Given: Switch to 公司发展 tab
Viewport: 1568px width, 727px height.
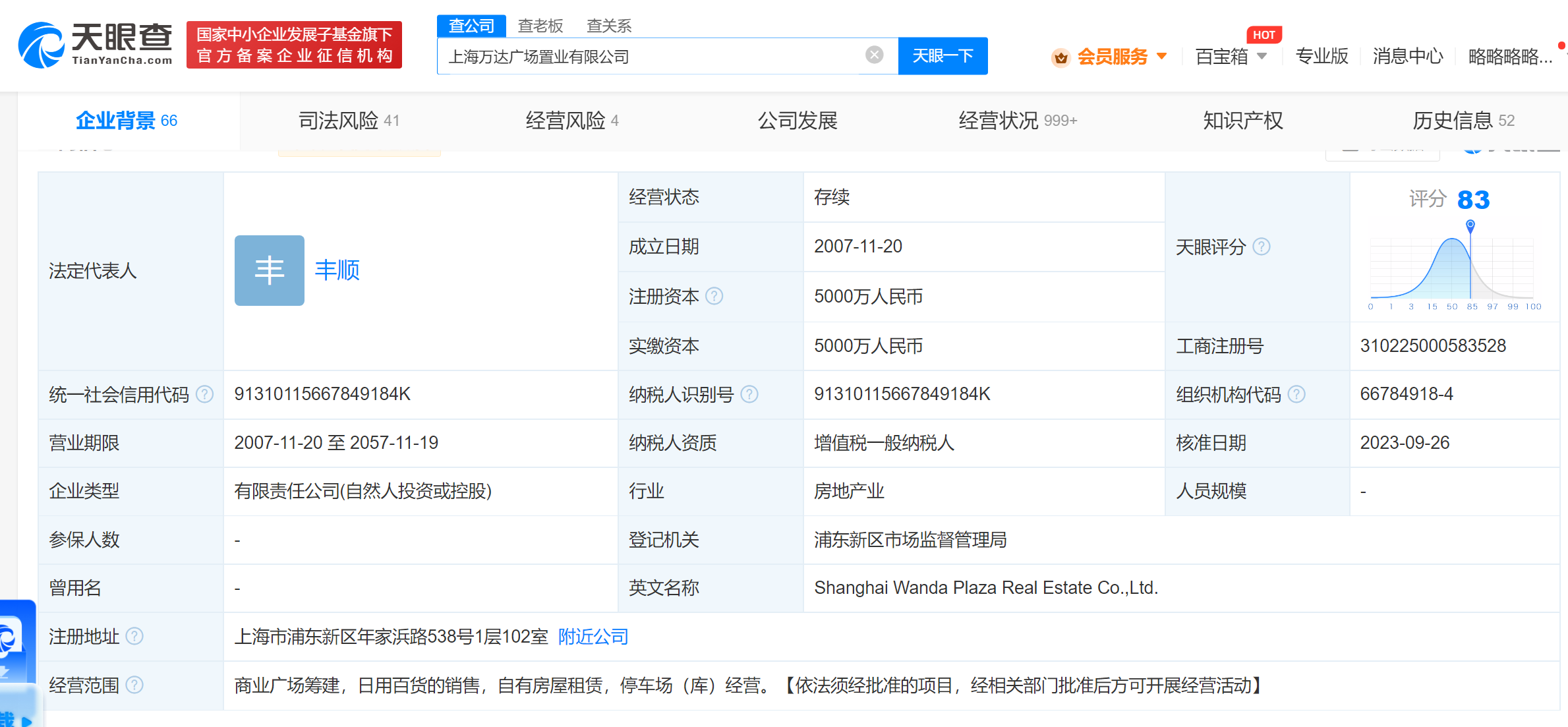Looking at the screenshot, I should [x=798, y=121].
